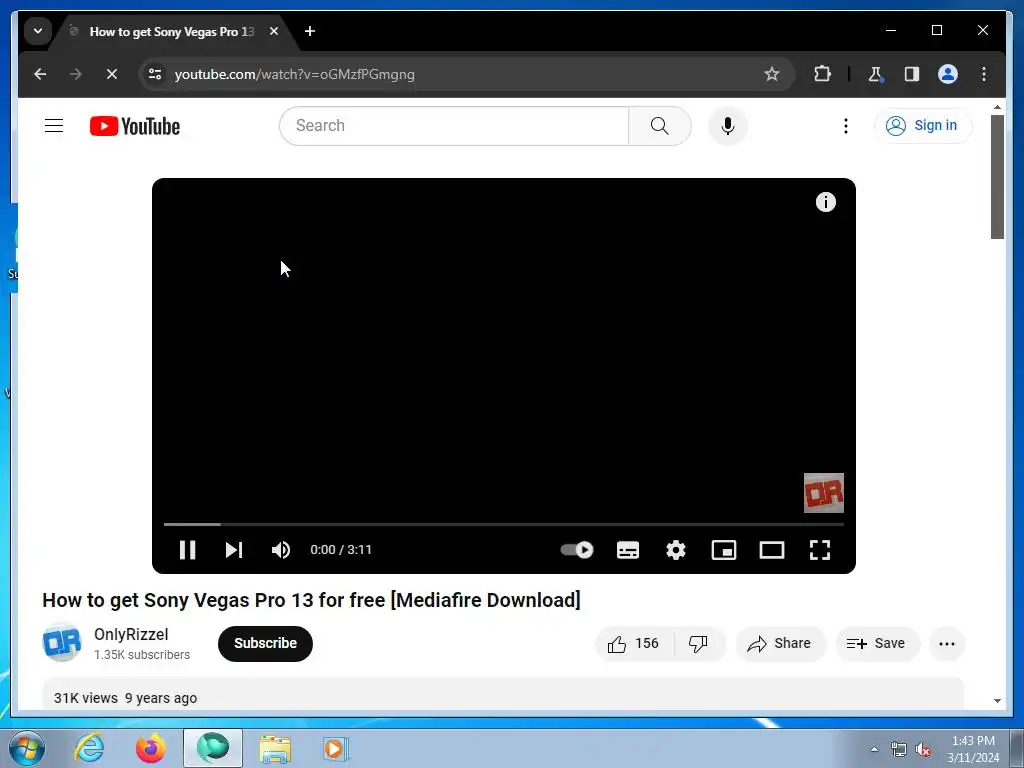The height and width of the screenshot is (768, 1024).
Task: Search with your voice microphone
Action: [x=728, y=125]
